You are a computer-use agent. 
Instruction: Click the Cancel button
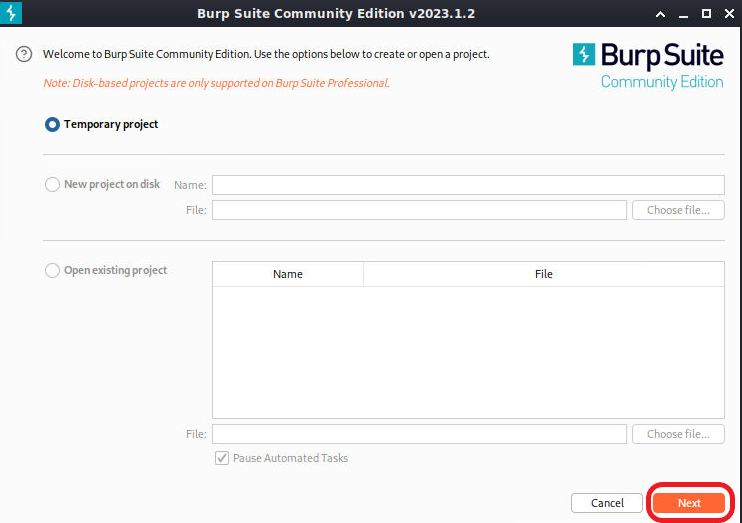(607, 503)
